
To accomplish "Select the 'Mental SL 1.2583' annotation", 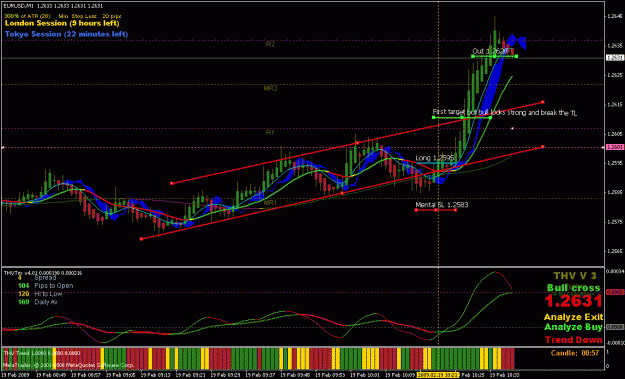I will pos(442,205).
